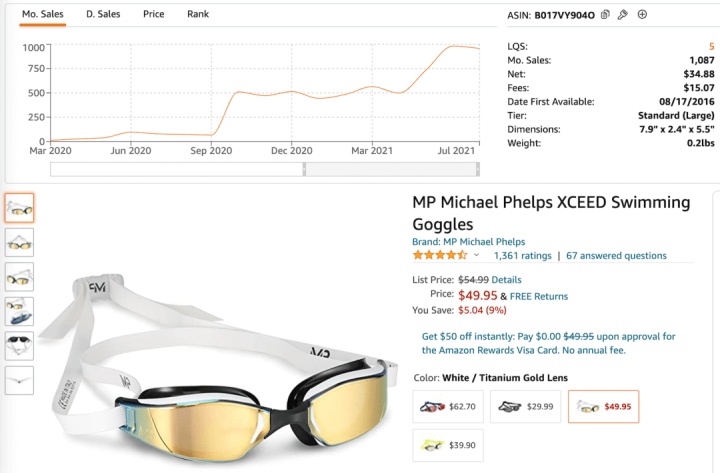Screen dimensions: 720x473
Task: Click the list price Details link
Action: point(506,280)
